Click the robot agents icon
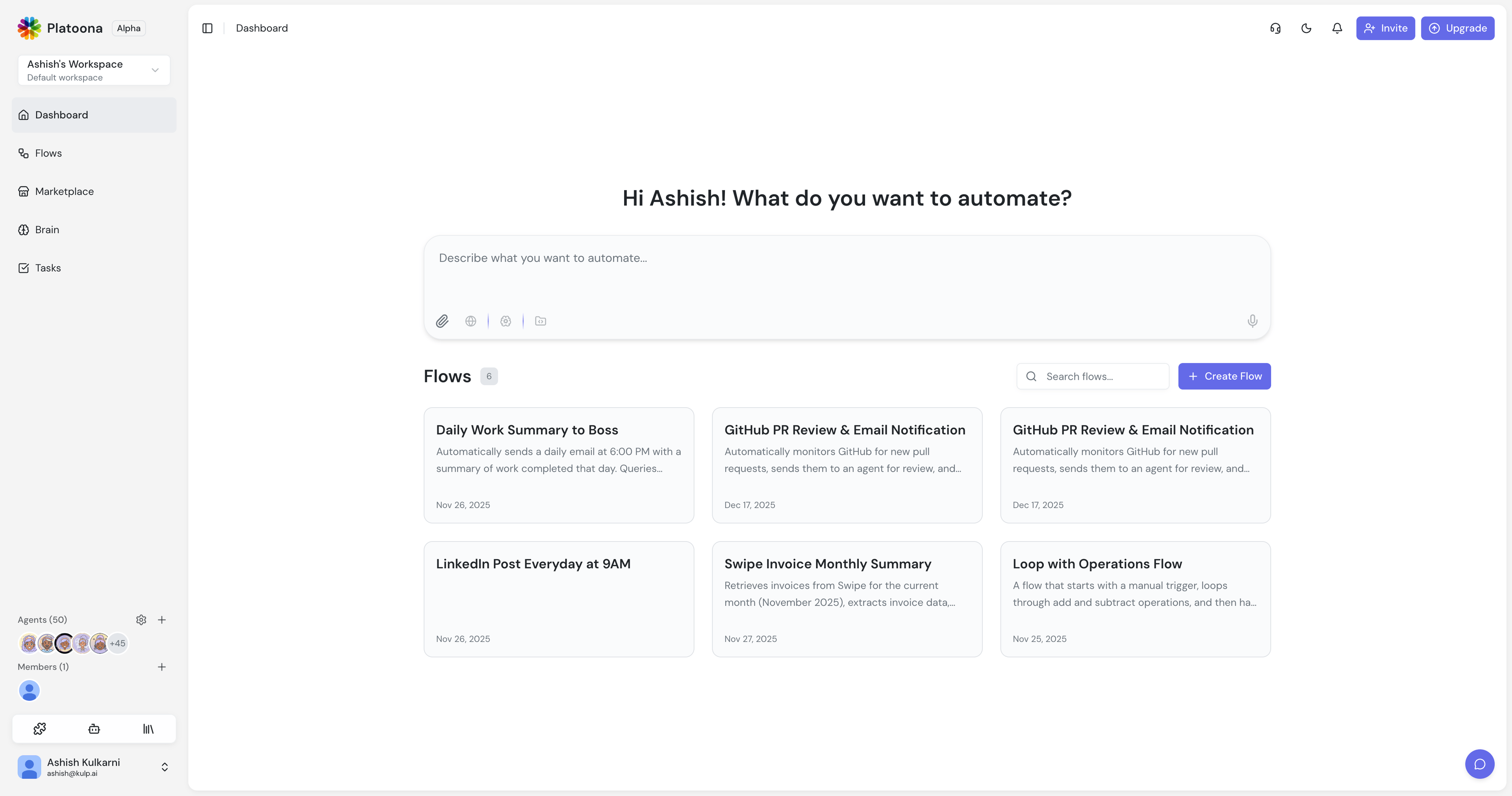 94,729
